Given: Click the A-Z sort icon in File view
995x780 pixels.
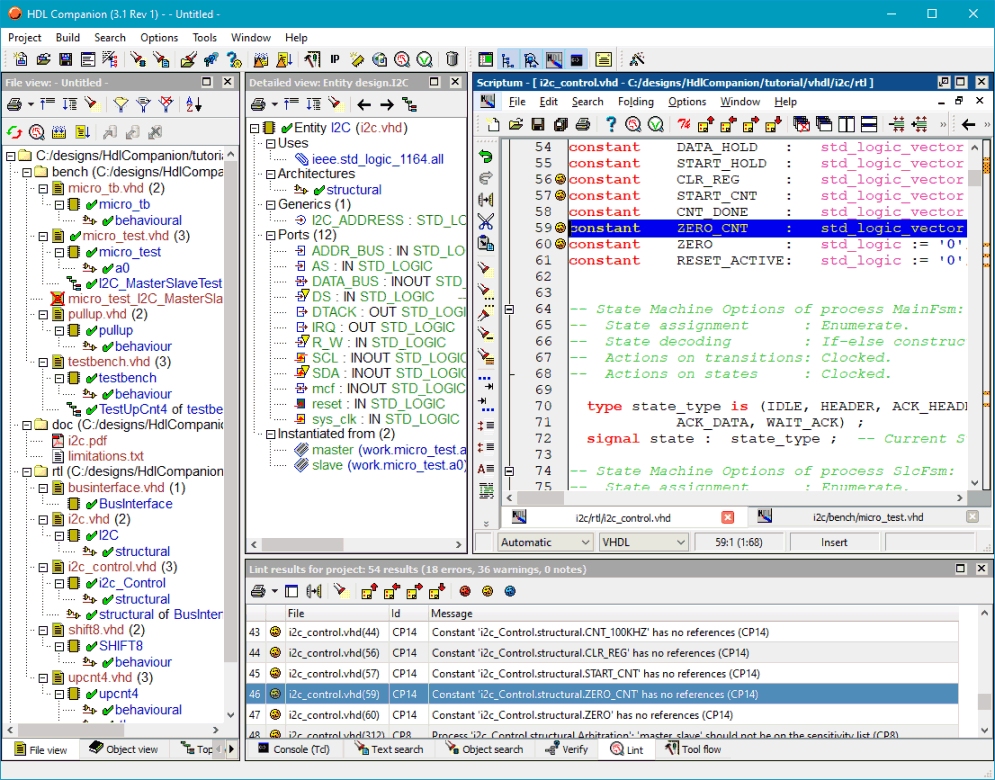Looking at the screenshot, I should (x=193, y=104).
